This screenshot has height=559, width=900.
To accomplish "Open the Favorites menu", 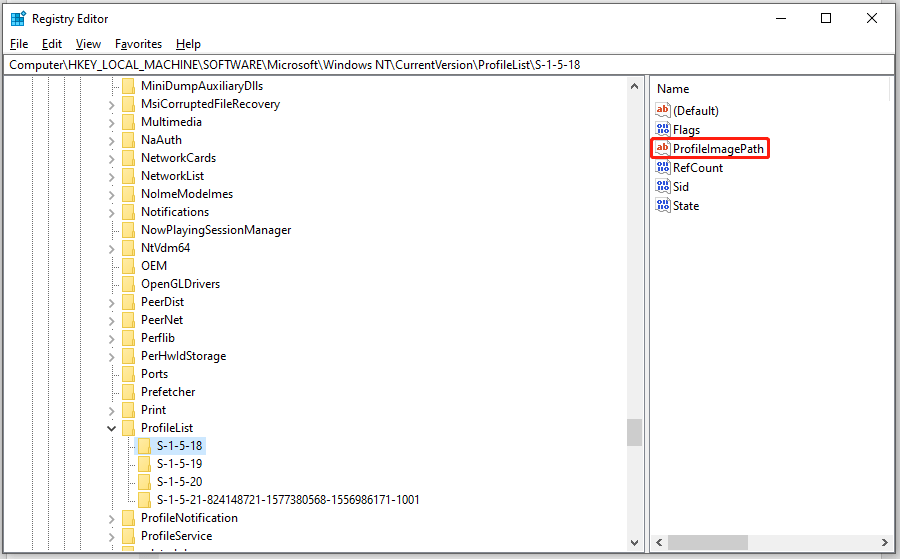I will 138,44.
